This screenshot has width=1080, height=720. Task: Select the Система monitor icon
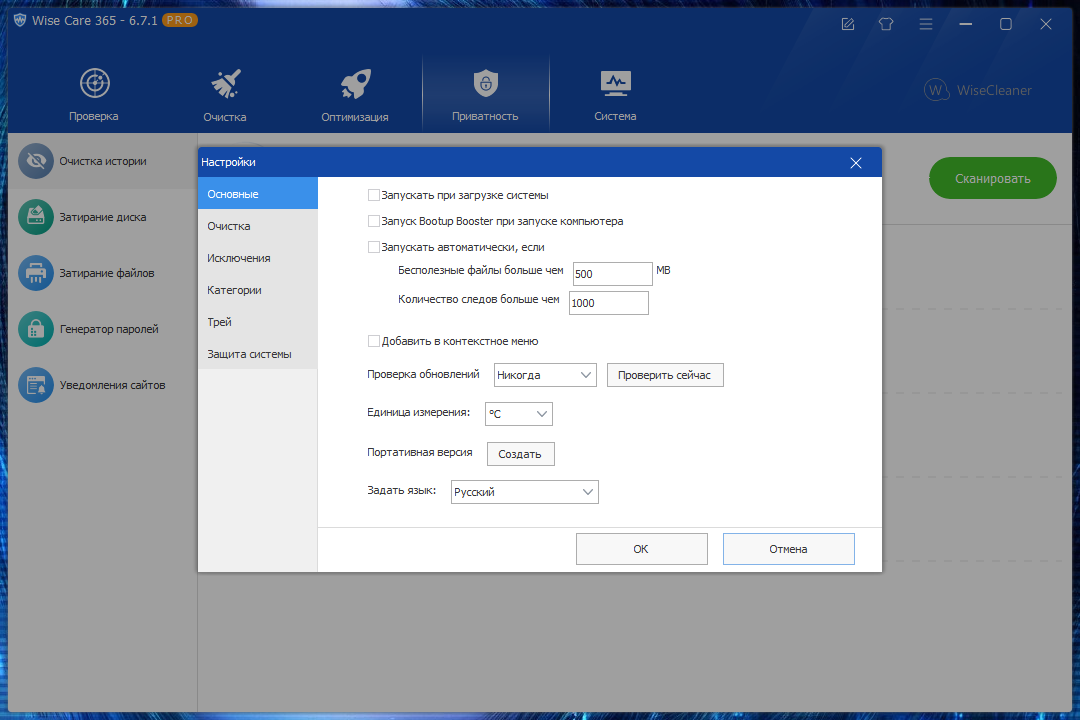coord(614,83)
